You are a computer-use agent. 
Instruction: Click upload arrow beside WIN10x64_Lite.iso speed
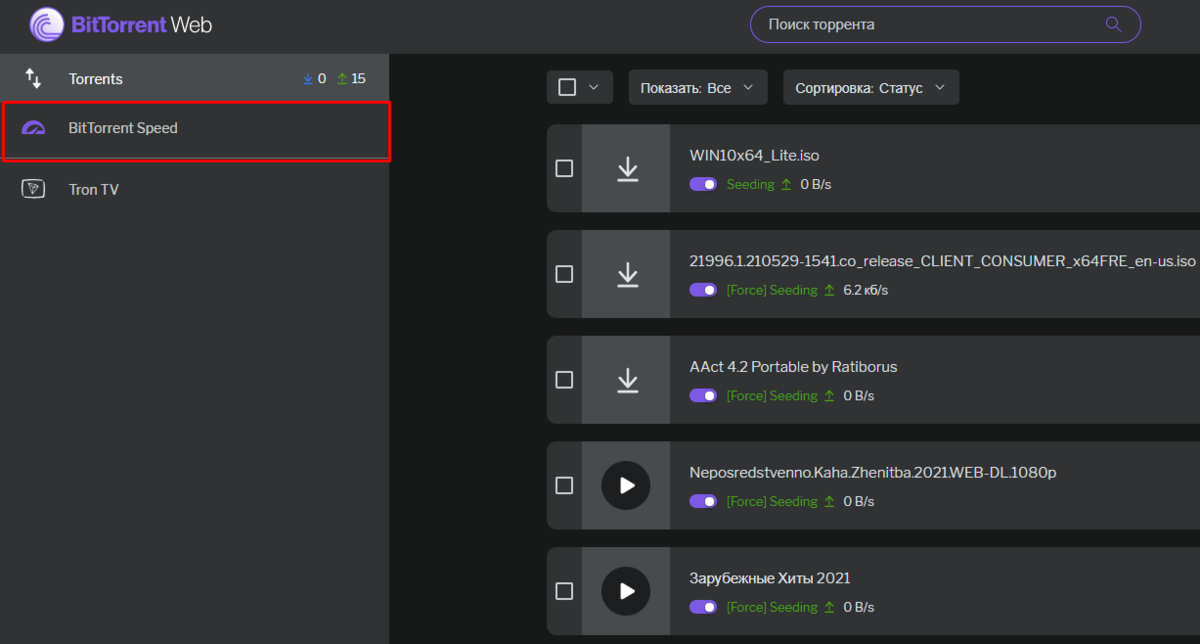click(x=786, y=185)
